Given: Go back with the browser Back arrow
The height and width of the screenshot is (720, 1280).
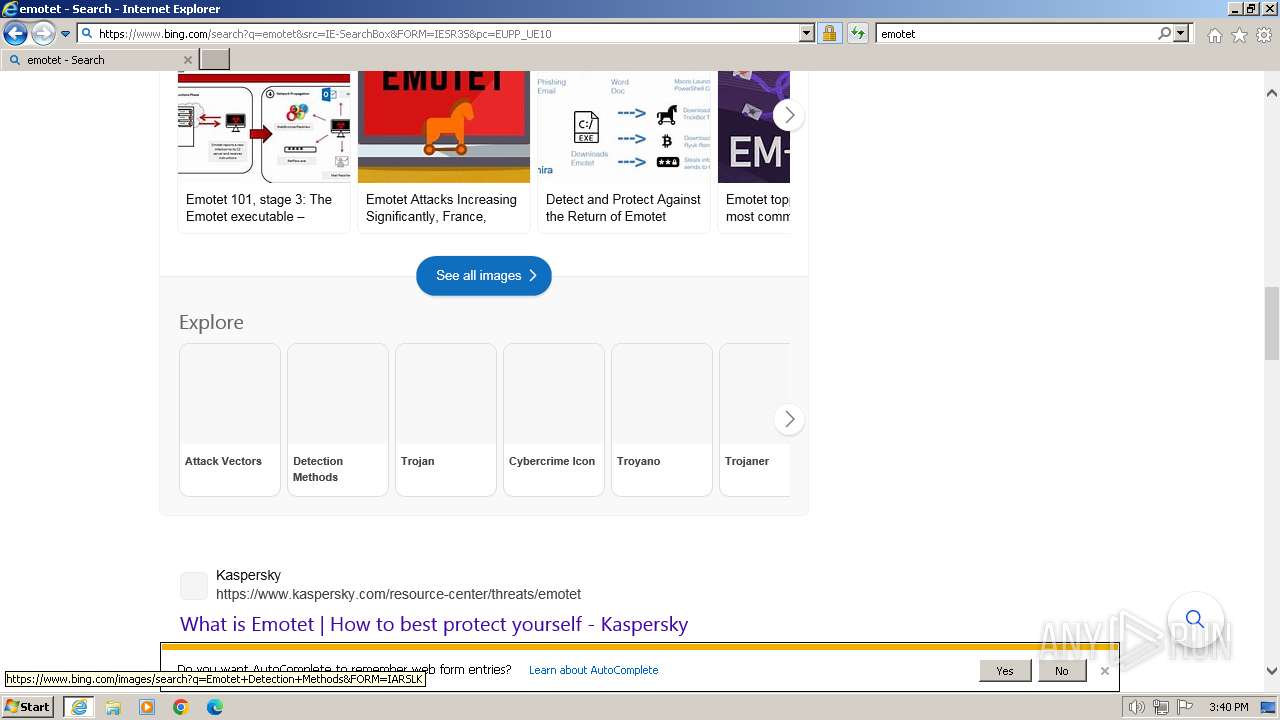Looking at the screenshot, I should coord(15,33).
